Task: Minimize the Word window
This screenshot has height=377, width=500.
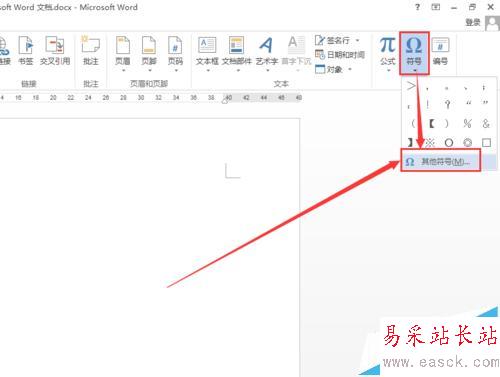Action: point(454,7)
